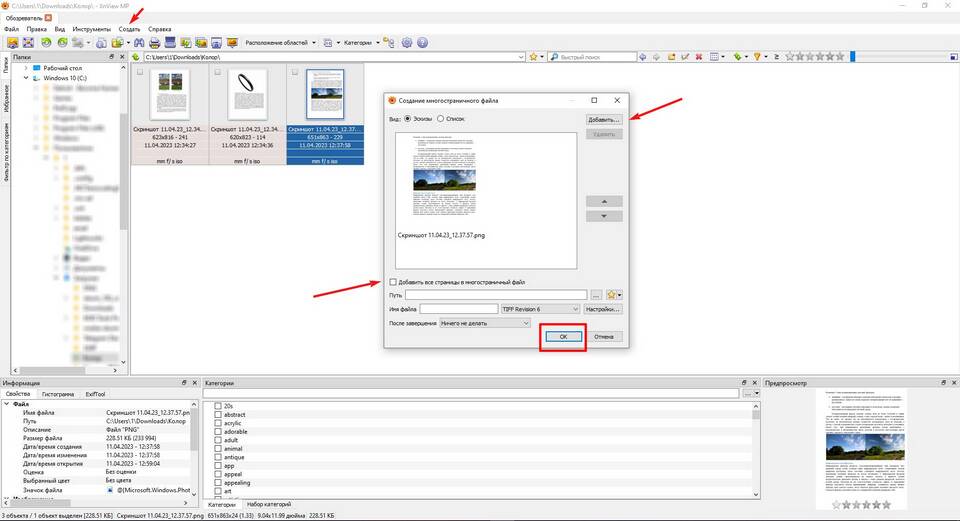Click the red X delete icon
Image resolution: width=960 pixels, height=521 pixels.
[699, 57]
